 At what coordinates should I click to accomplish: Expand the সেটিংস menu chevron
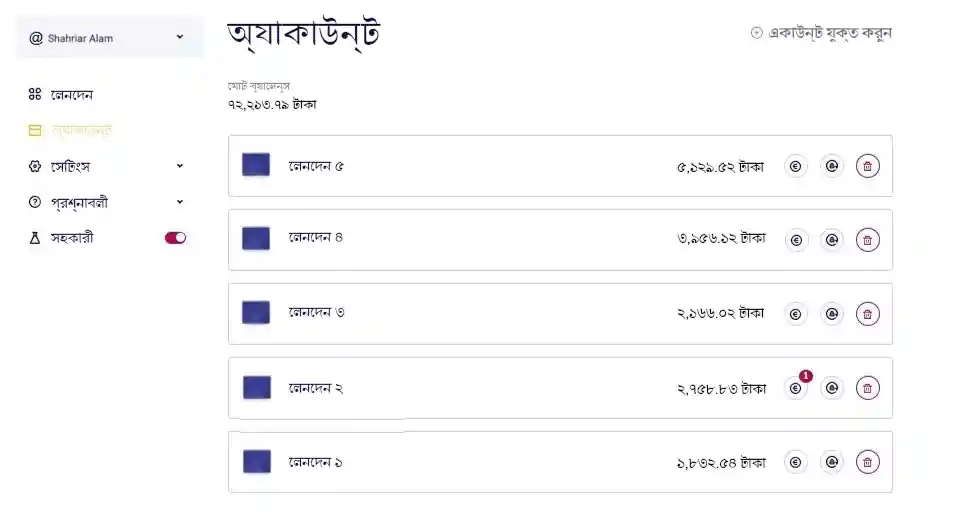tap(180, 166)
